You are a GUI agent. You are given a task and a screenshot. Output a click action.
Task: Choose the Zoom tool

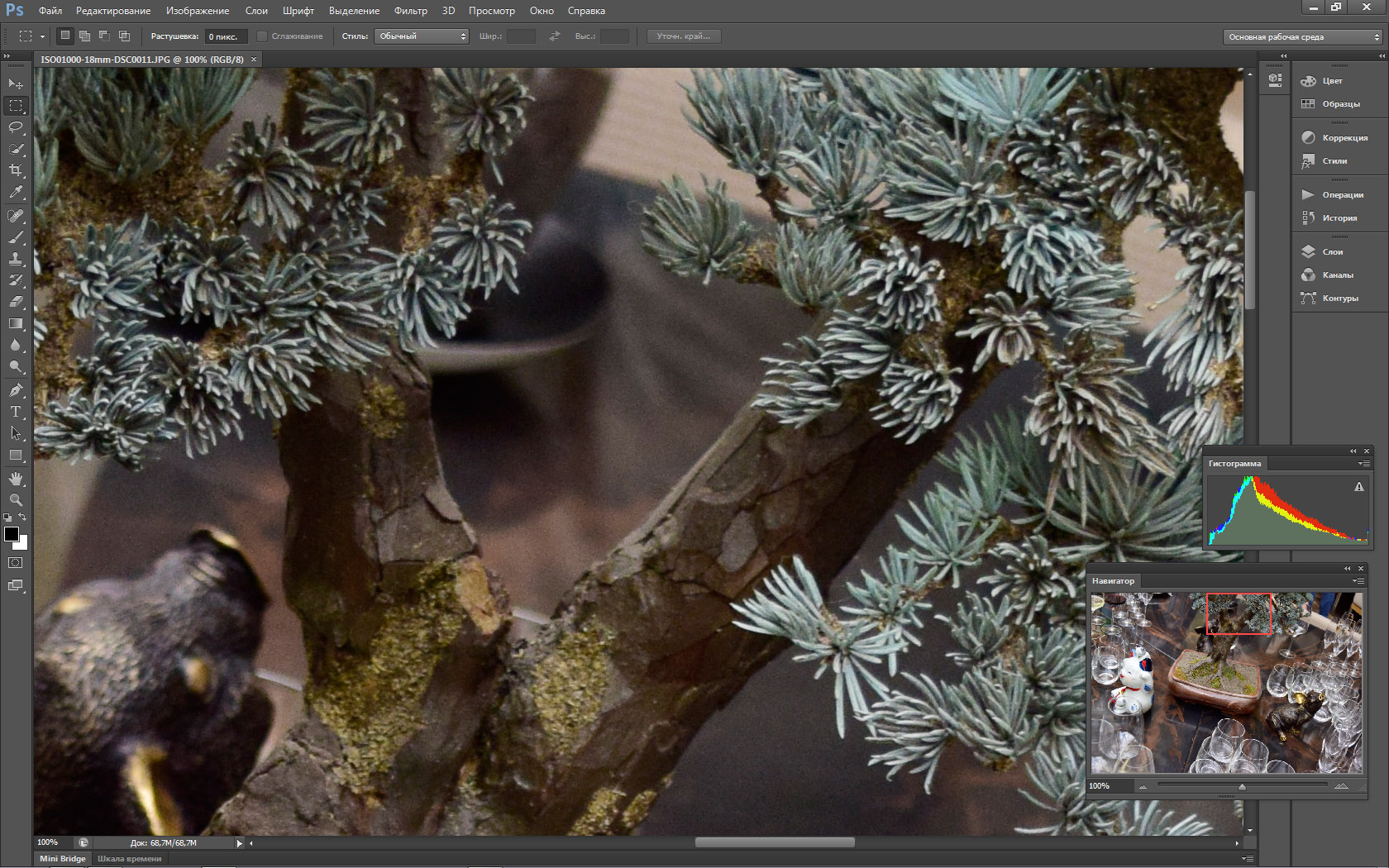[16, 499]
